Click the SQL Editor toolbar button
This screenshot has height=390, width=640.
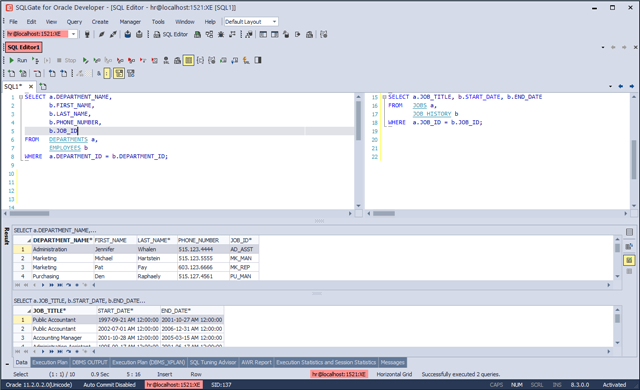171,34
